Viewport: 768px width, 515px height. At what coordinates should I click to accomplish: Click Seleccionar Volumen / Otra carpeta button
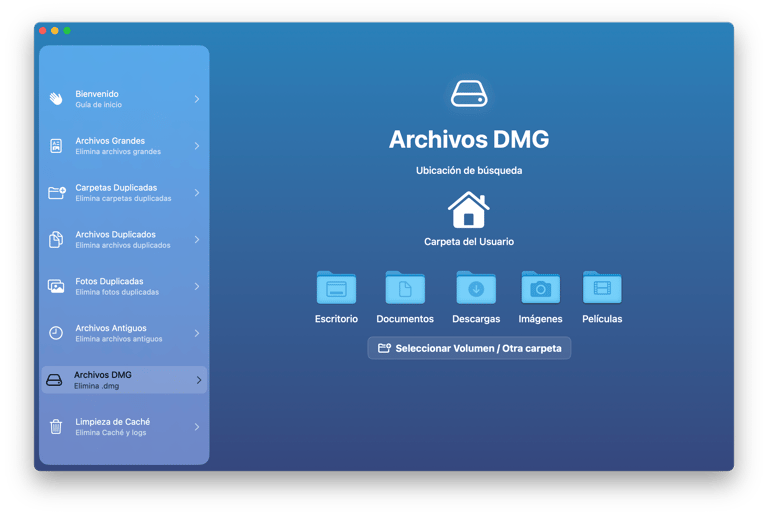coord(469,348)
